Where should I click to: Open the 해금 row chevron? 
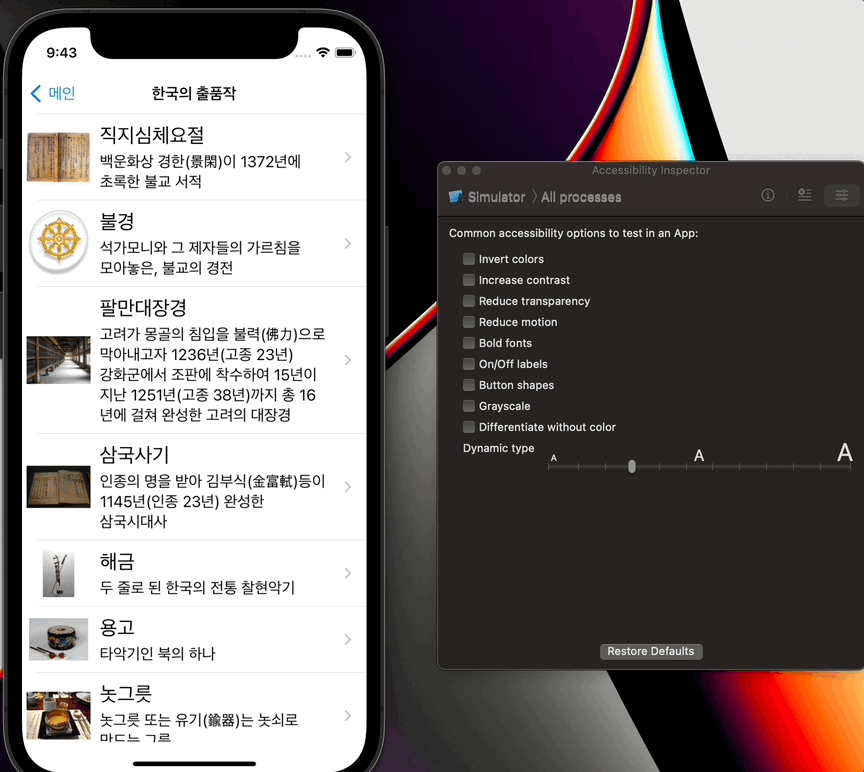click(348, 573)
